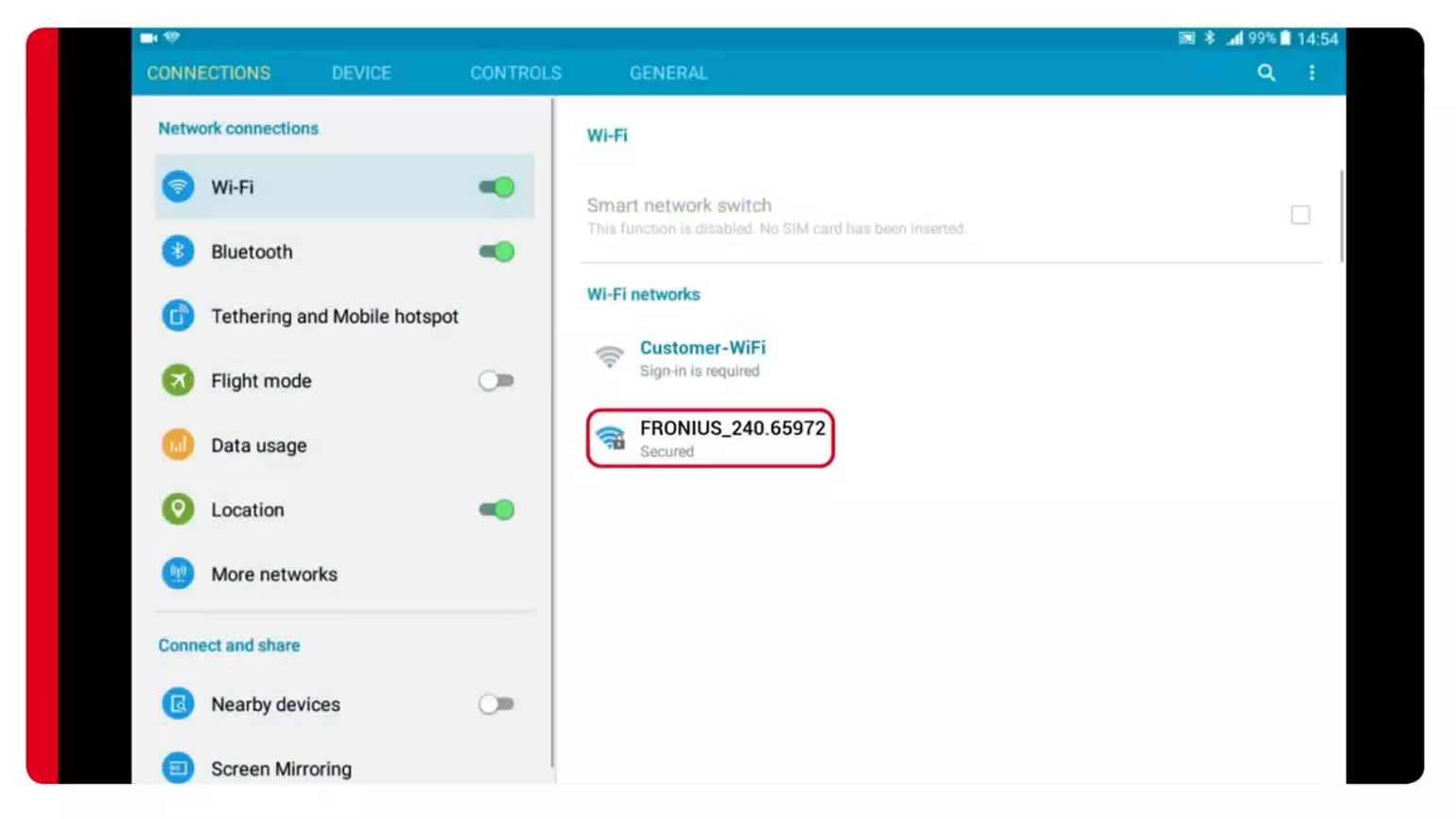The width and height of the screenshot is (1456, 819).
Task: Select the More networks icon
Action: [x=178, y=573]
